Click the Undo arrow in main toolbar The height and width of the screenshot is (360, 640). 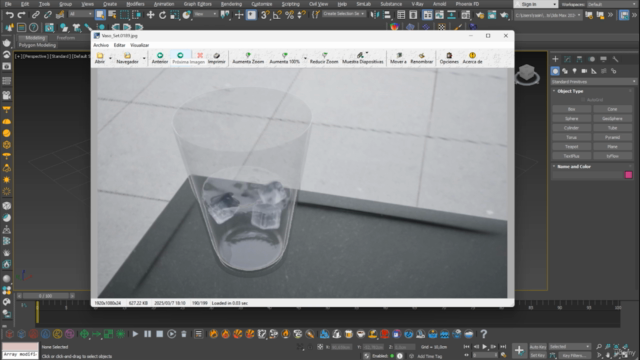(9, 15)
